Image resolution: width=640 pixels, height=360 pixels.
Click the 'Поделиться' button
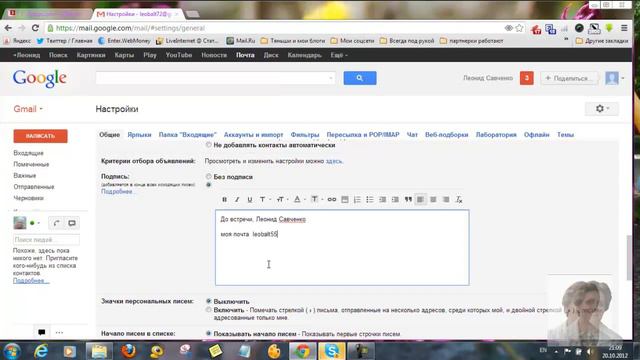[569, 78]
